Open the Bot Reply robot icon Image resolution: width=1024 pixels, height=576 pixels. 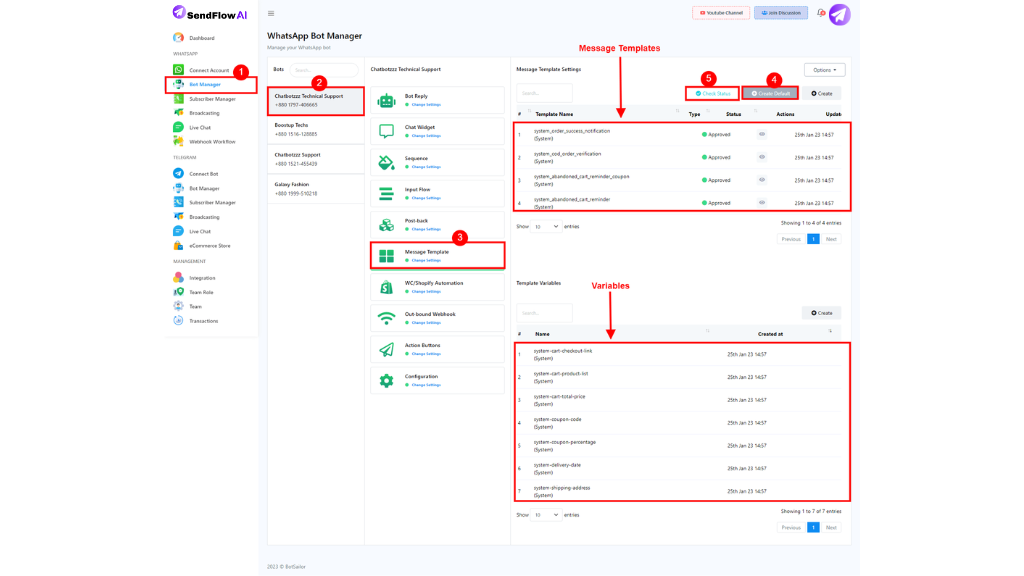[x=387, y=101]
